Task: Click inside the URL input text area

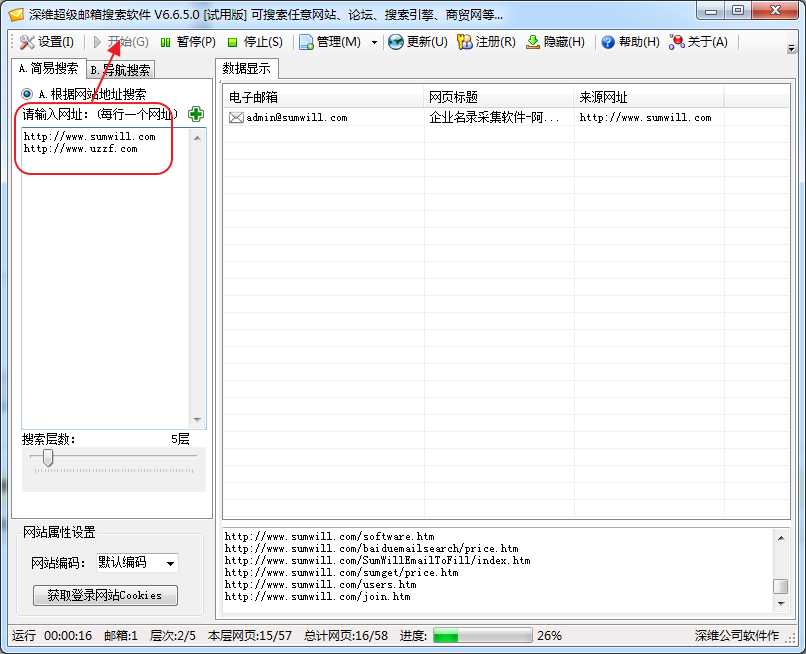Action: tap(105, 278)
